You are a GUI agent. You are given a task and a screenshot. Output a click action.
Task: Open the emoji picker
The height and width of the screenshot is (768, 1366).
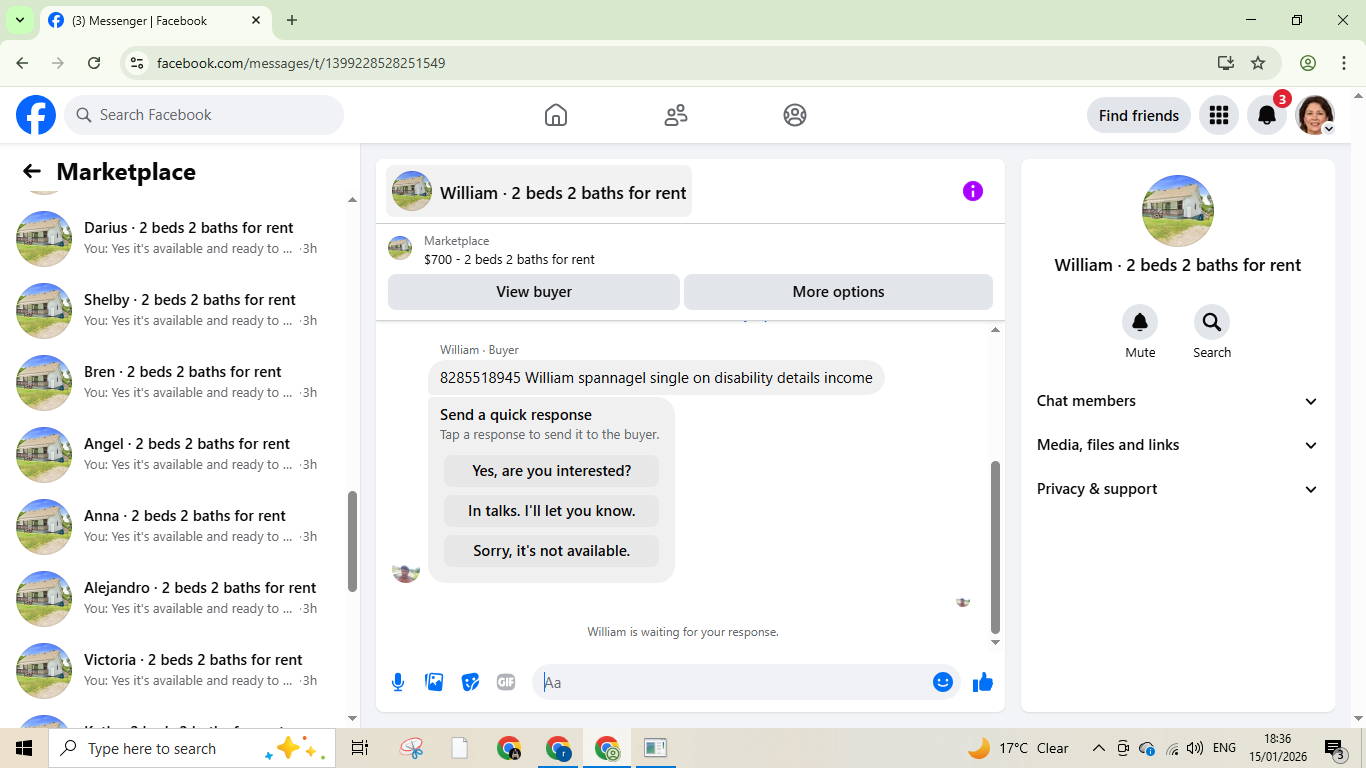pyautogui.click(x=943, y=682)
